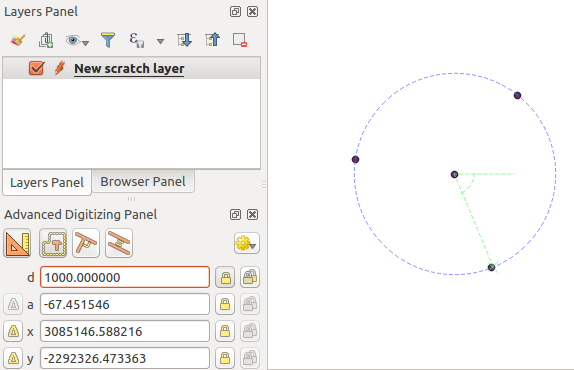Toggle visibility checkbox of New scratch layer
This screenshot has height=370, width=574.
[x=37, y=68]
